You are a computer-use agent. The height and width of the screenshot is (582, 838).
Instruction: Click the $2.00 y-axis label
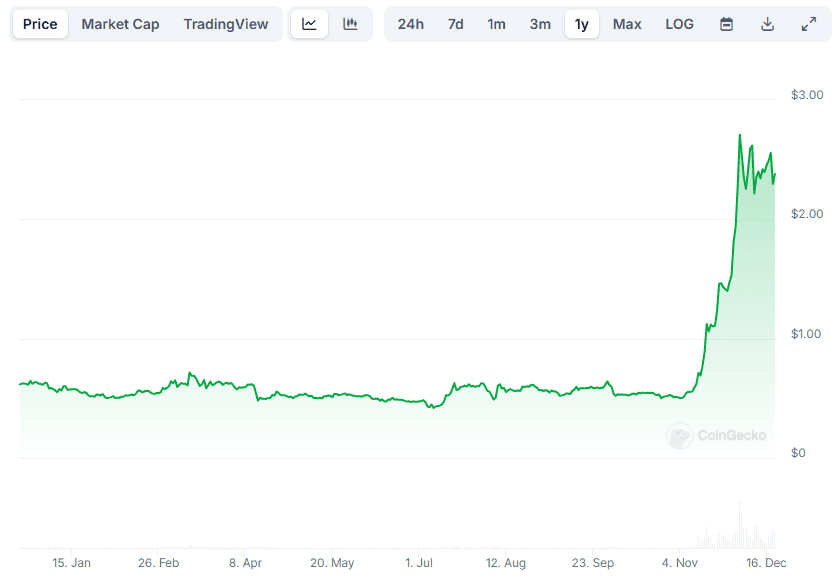[x=807, y=214]
